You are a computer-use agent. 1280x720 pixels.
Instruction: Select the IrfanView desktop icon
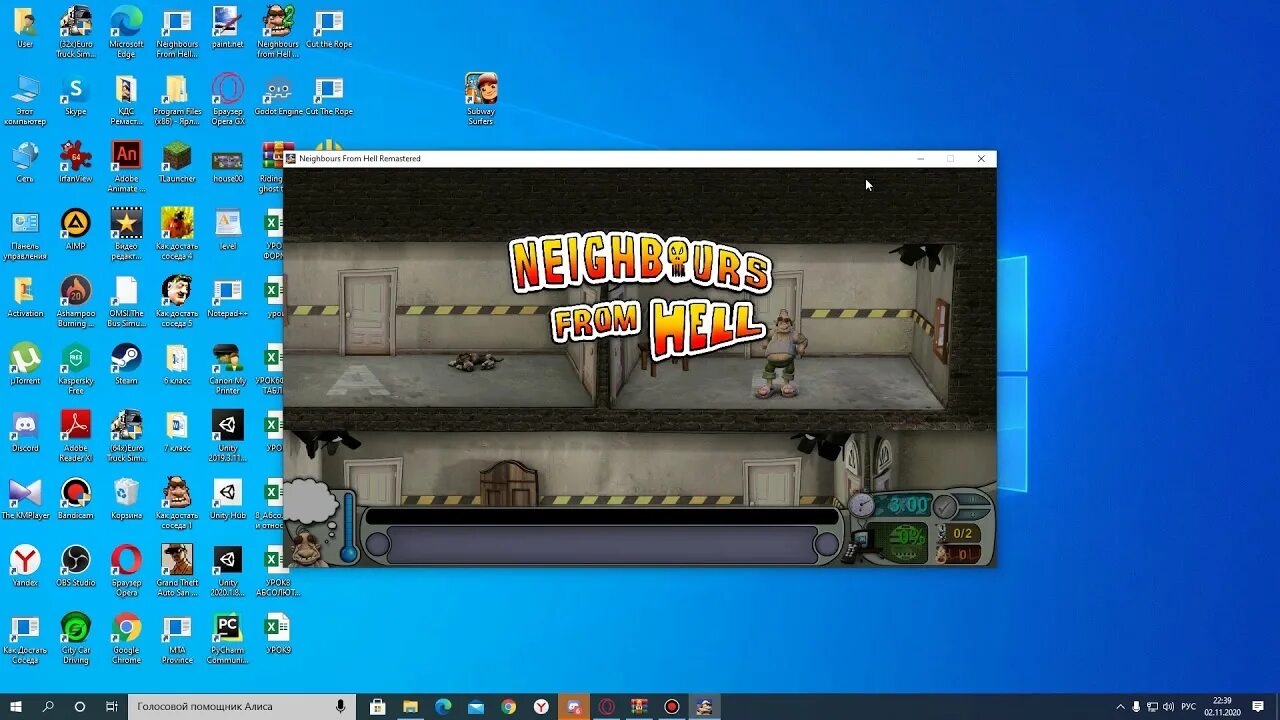point(75,163)
